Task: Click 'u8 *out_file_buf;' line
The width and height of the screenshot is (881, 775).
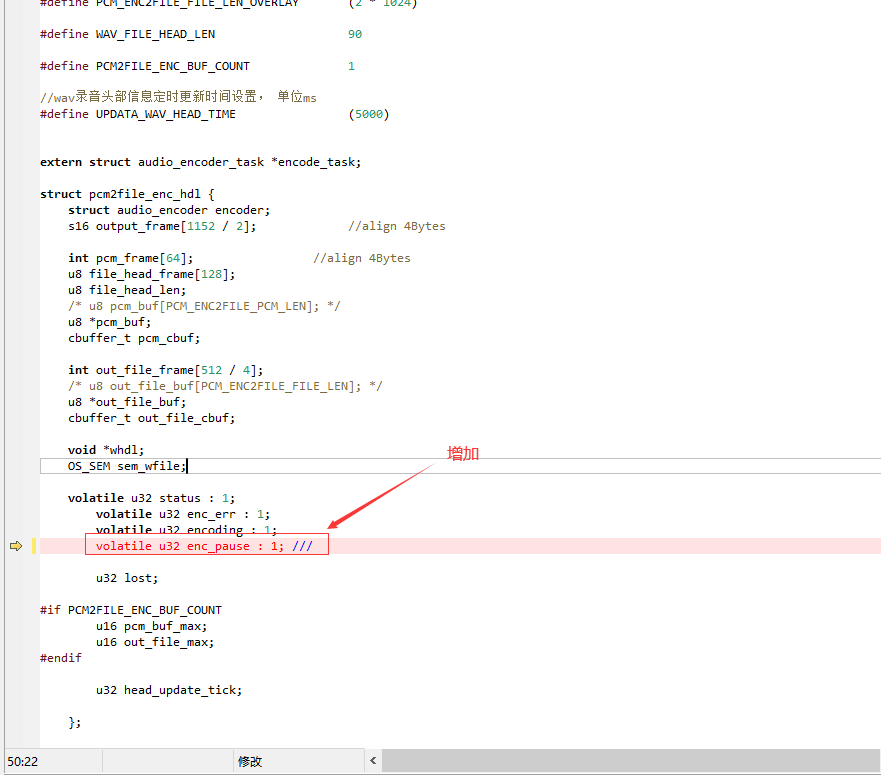Action: pos(127,402)
